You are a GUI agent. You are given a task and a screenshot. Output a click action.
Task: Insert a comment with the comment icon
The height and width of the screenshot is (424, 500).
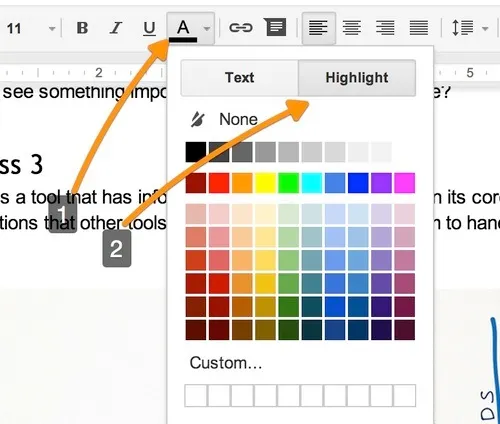click(275, 27)
